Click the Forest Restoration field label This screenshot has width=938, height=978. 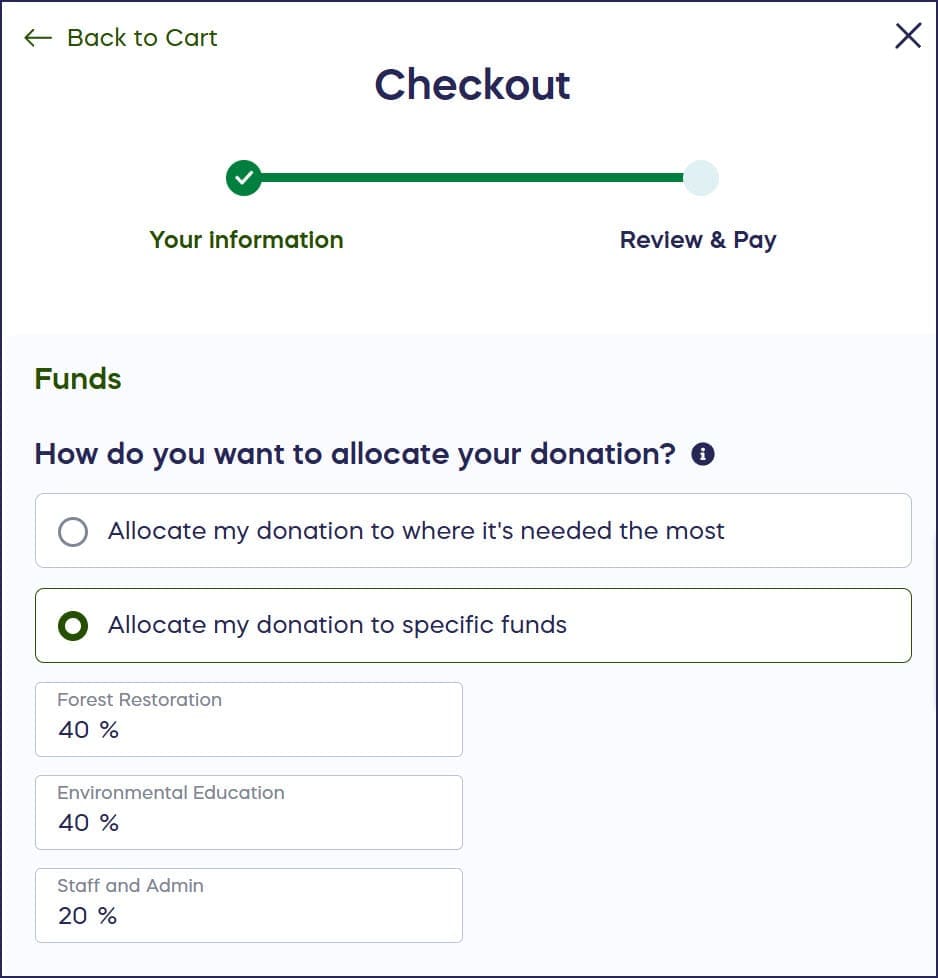point(139,700)
